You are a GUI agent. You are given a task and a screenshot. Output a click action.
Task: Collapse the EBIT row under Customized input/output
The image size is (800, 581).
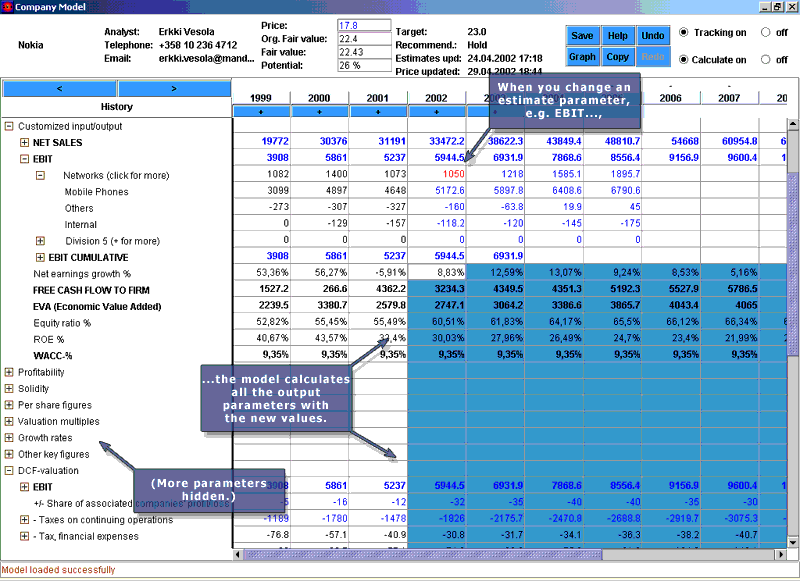(24, 159)
